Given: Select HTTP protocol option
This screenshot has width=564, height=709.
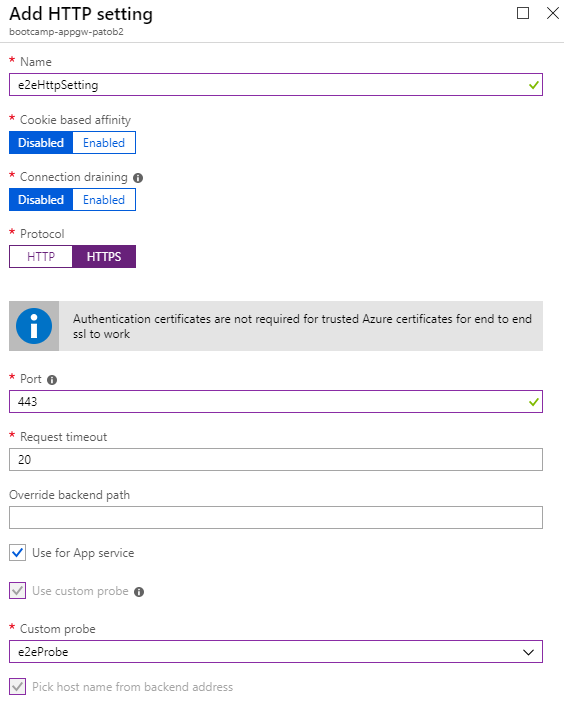Looking at the screenshot, I should 41,257.
